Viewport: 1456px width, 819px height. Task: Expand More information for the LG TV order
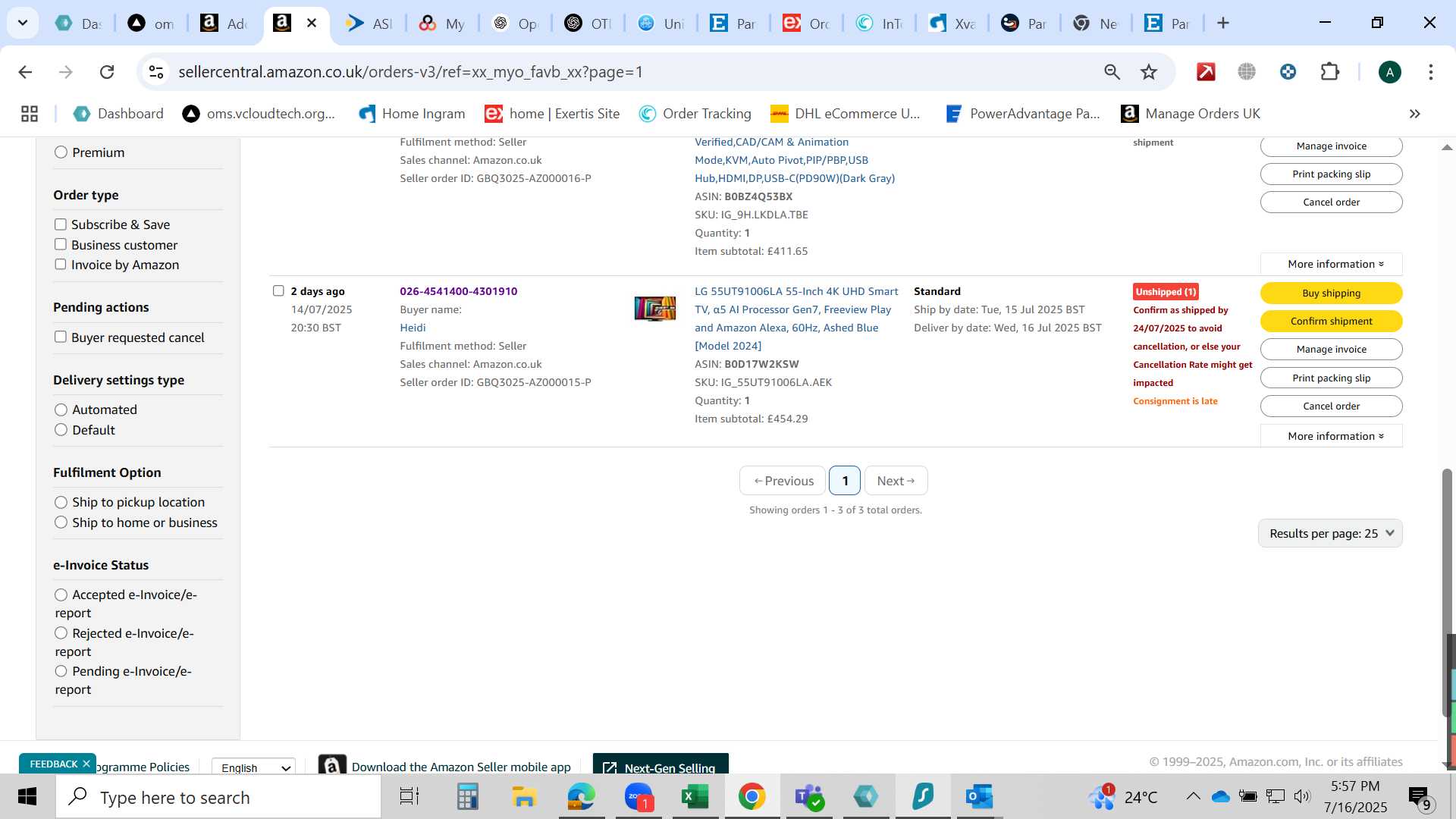(x=1331, y=436)
